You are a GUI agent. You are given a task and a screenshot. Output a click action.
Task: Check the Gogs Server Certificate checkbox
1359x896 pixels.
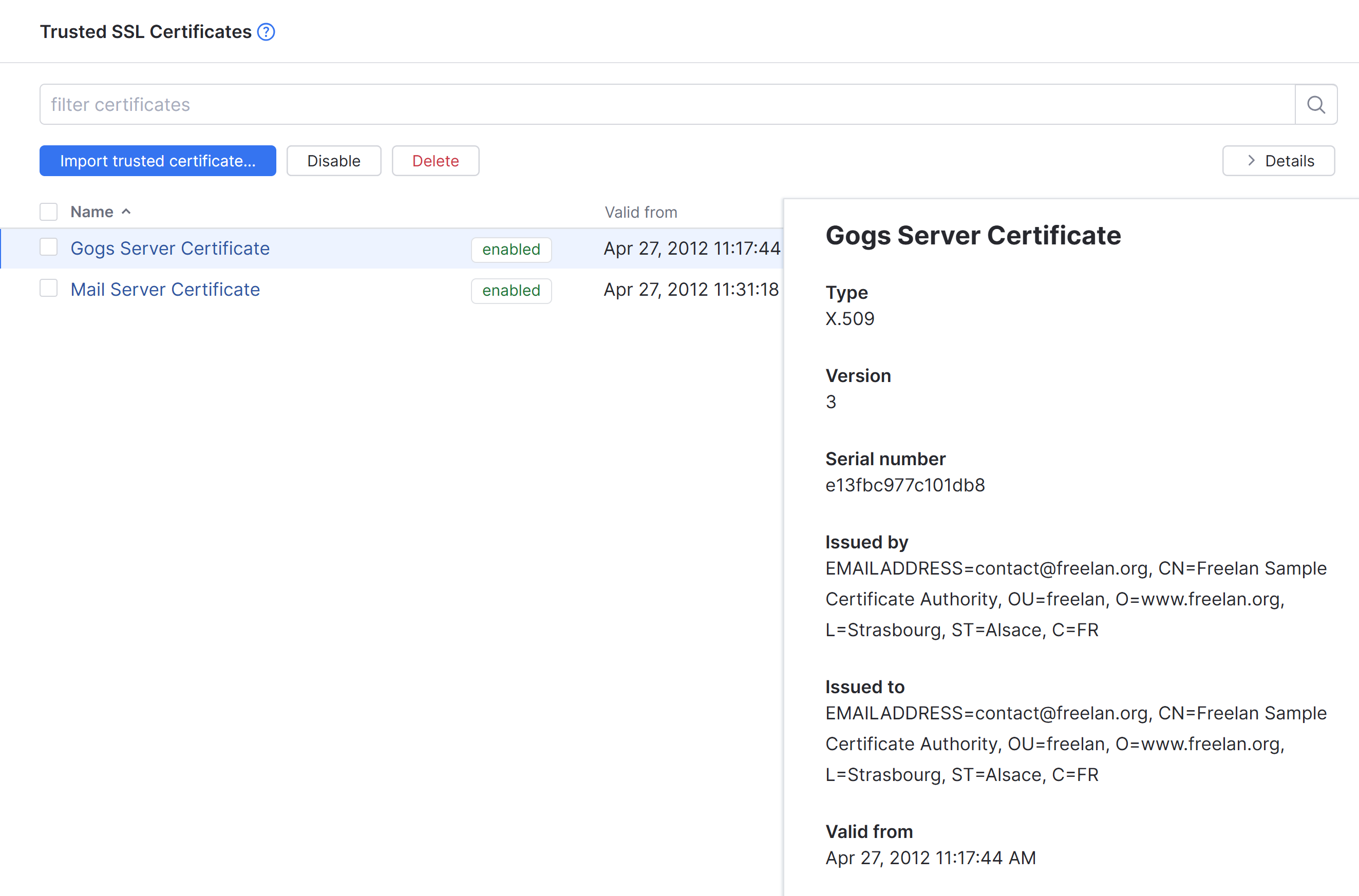tap(49, 247)
